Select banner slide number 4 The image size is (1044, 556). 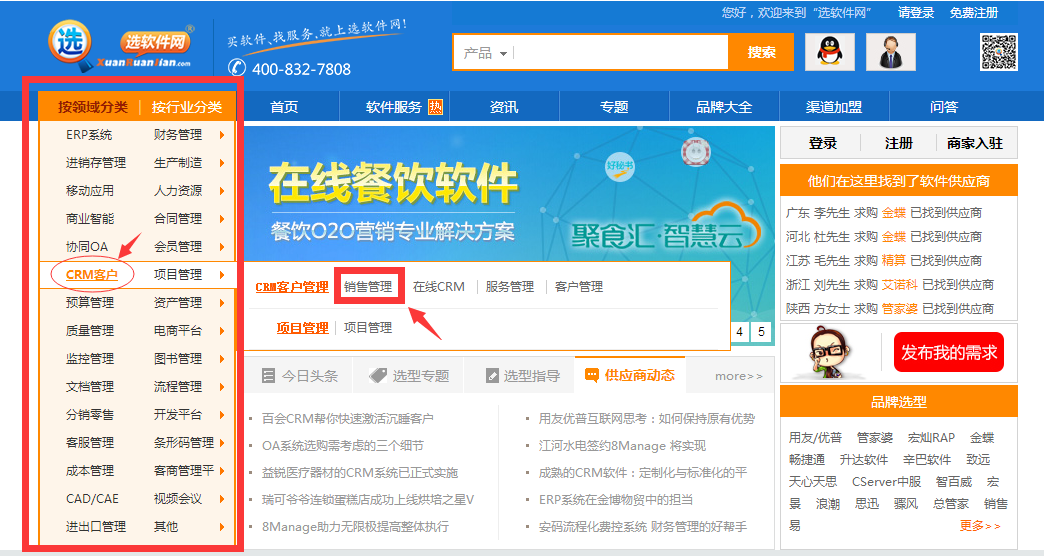[x=739, y=332]
